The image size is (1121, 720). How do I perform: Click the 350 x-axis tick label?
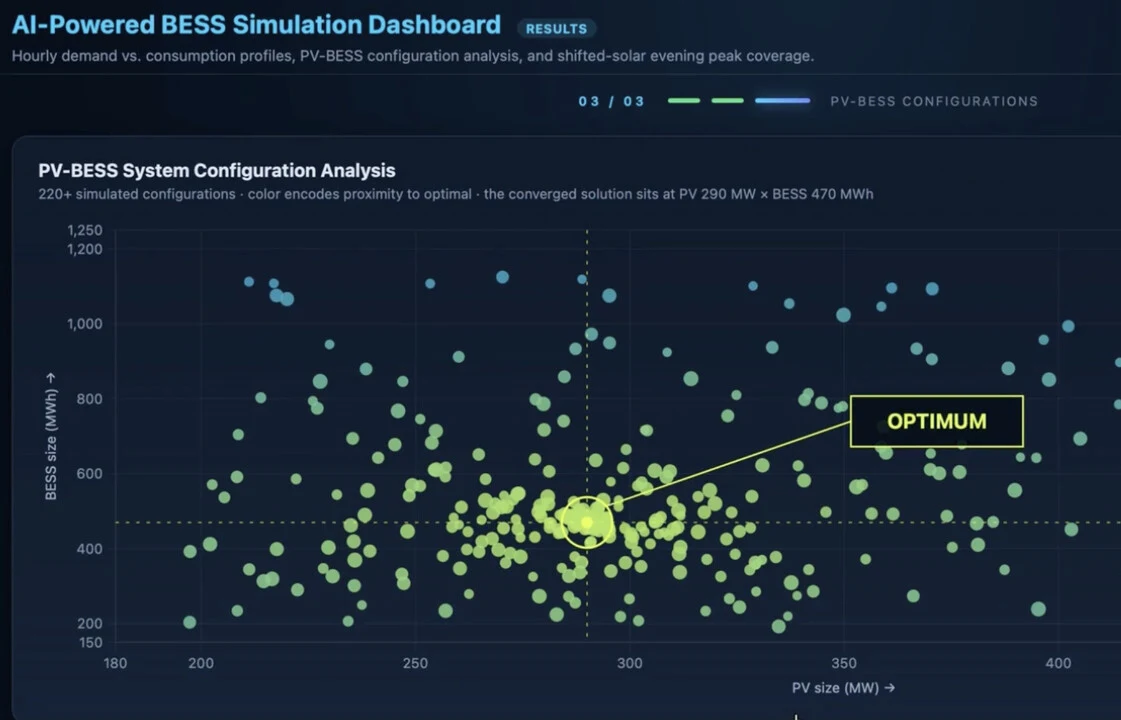[x=844, y=664]
